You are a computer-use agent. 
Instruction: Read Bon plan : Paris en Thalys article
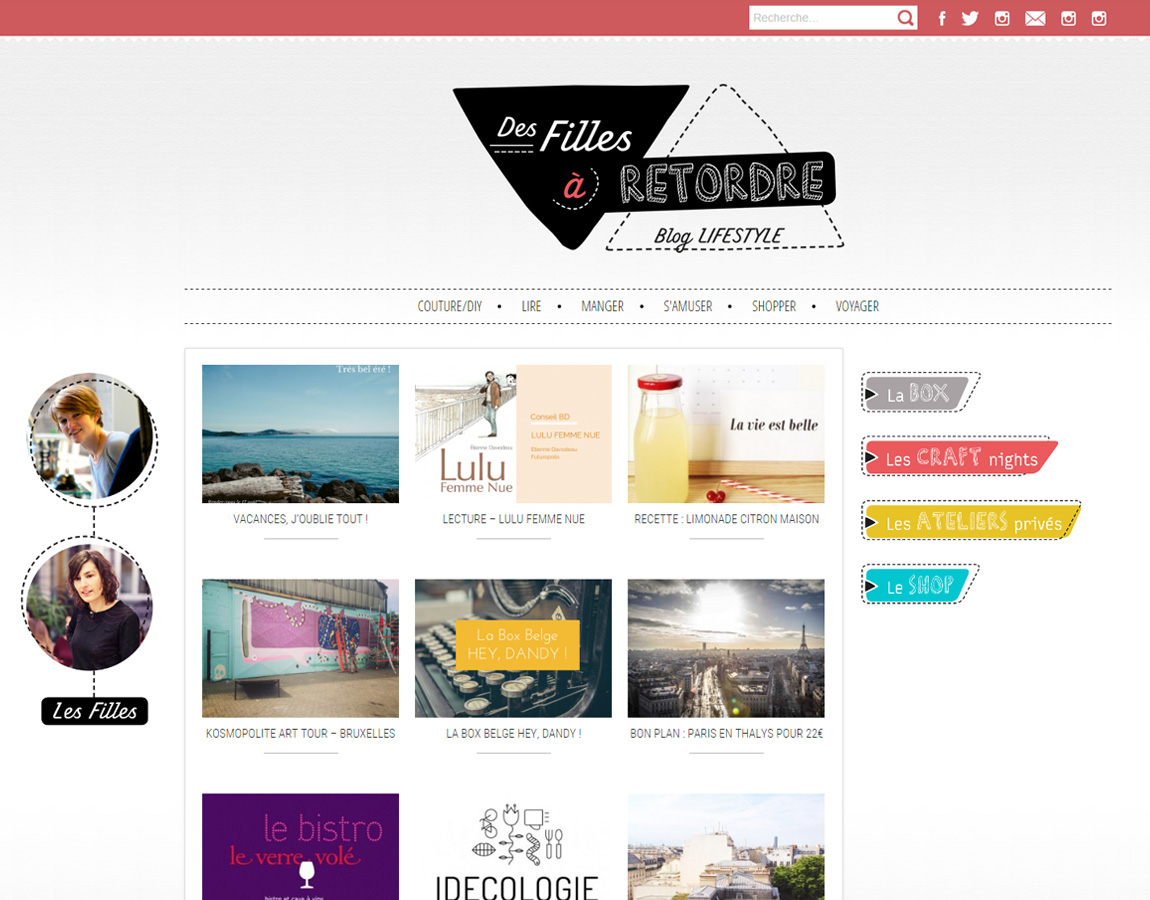726,733
